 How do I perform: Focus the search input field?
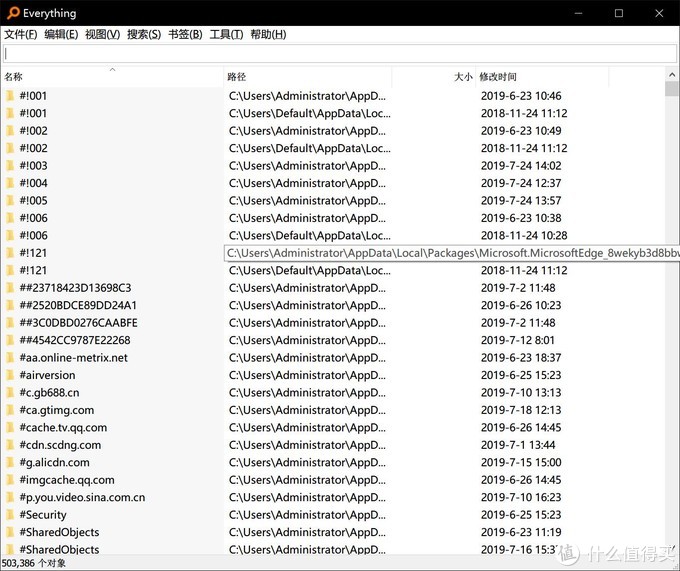click(338, 54)
